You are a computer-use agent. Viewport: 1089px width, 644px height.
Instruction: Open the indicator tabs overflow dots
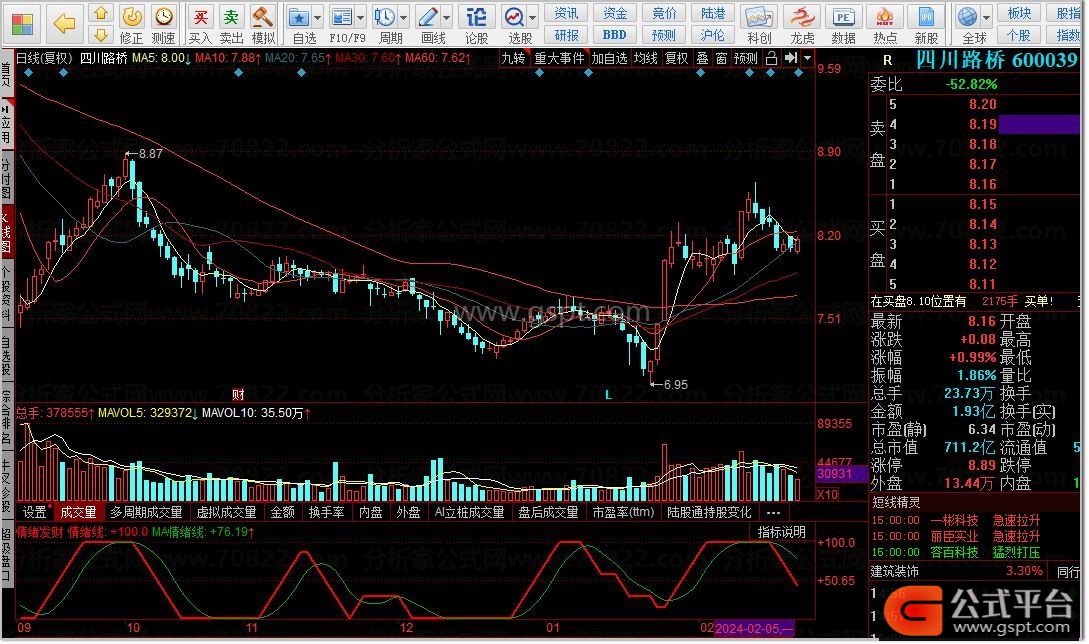773,513
